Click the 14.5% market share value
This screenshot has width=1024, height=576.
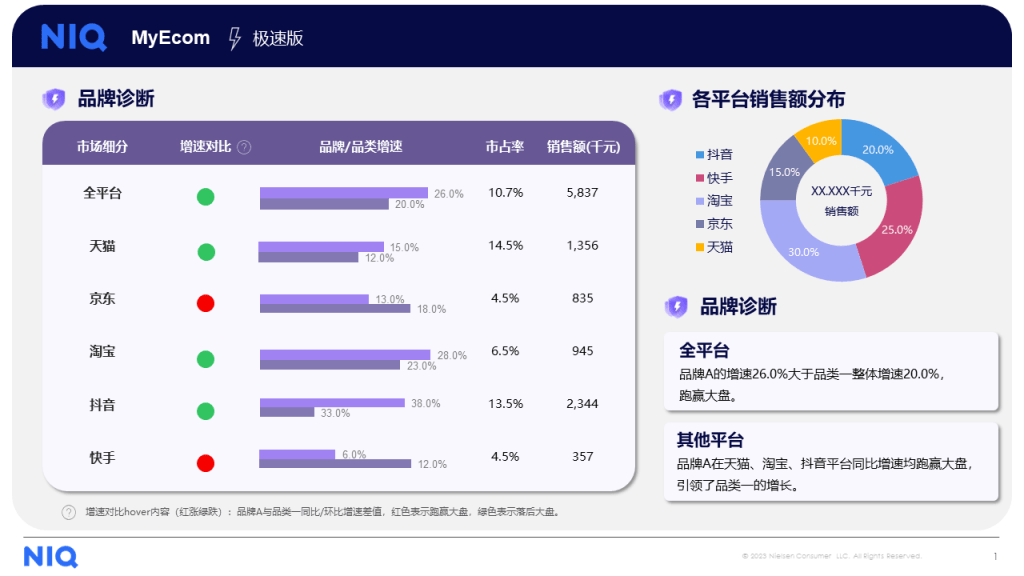tap(505, 246)
